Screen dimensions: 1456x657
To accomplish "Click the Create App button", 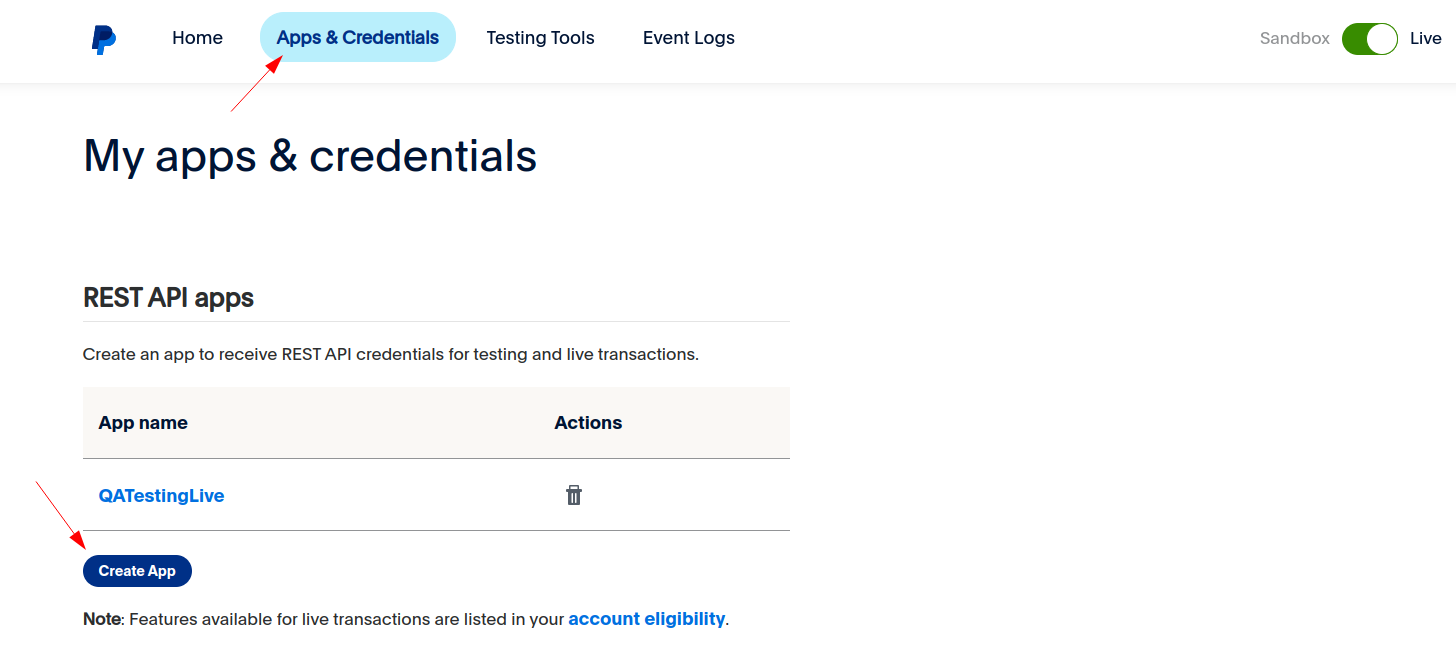I will (x=137, y=571).
